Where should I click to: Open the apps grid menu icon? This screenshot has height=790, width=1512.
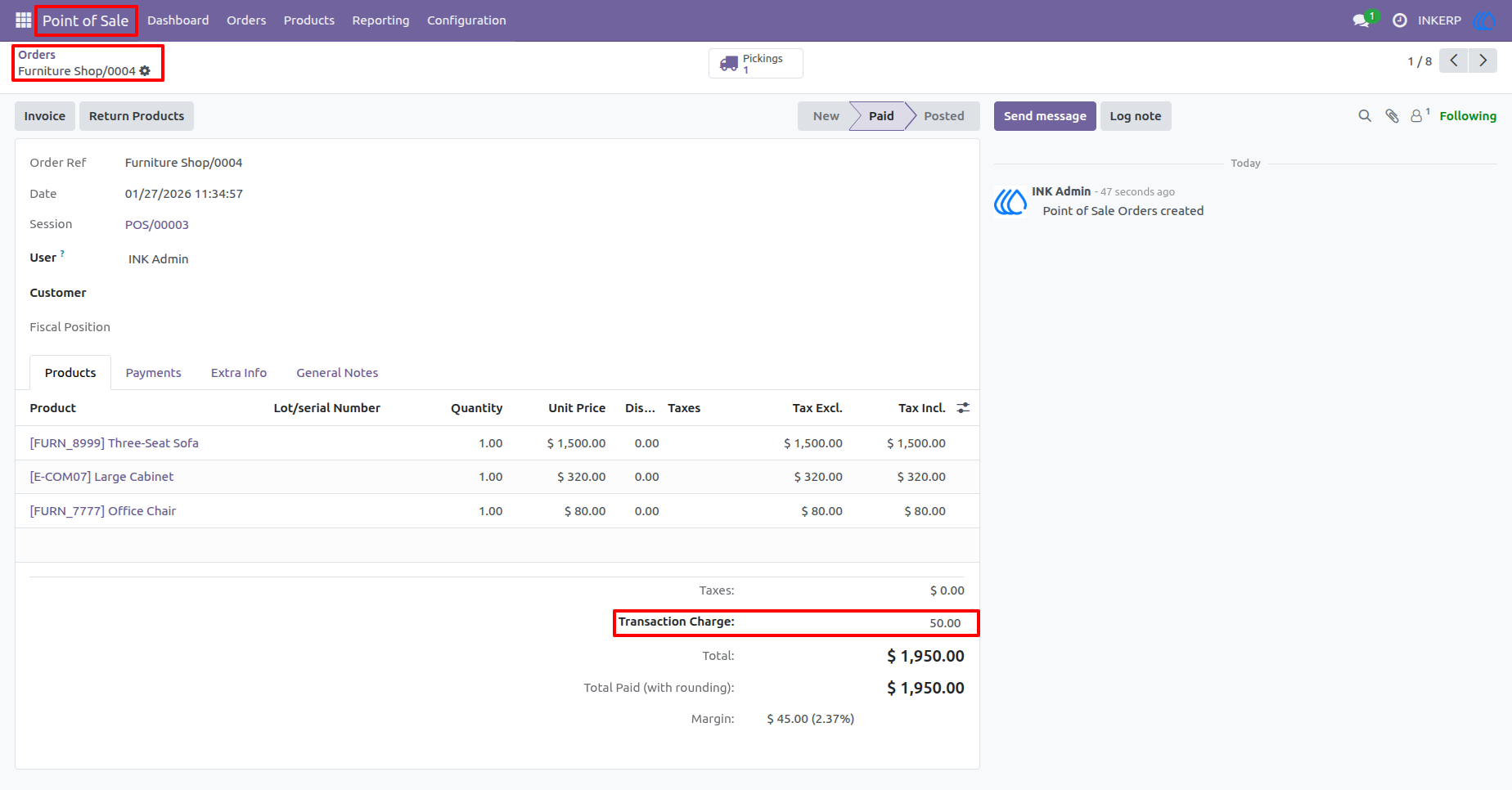[23, 20]
